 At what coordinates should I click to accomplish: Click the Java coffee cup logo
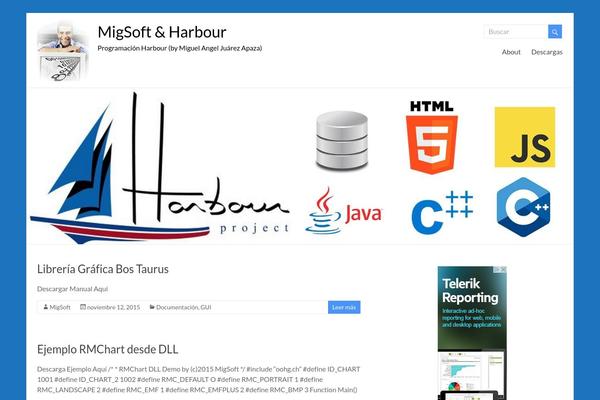[x=344, y=211]
